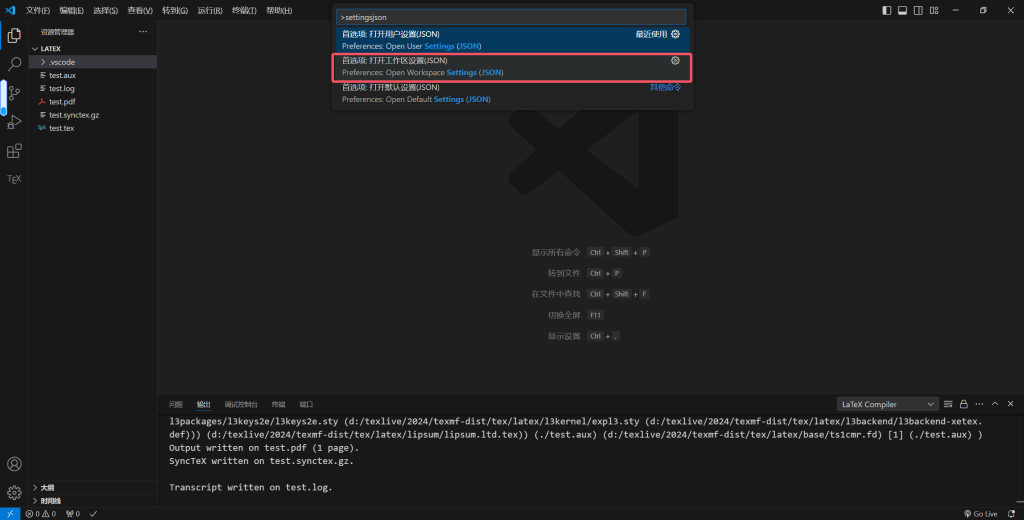Toggle output auto-scroll lock icon
Screen dimensions: 1024x520
(x=963, y=404)
